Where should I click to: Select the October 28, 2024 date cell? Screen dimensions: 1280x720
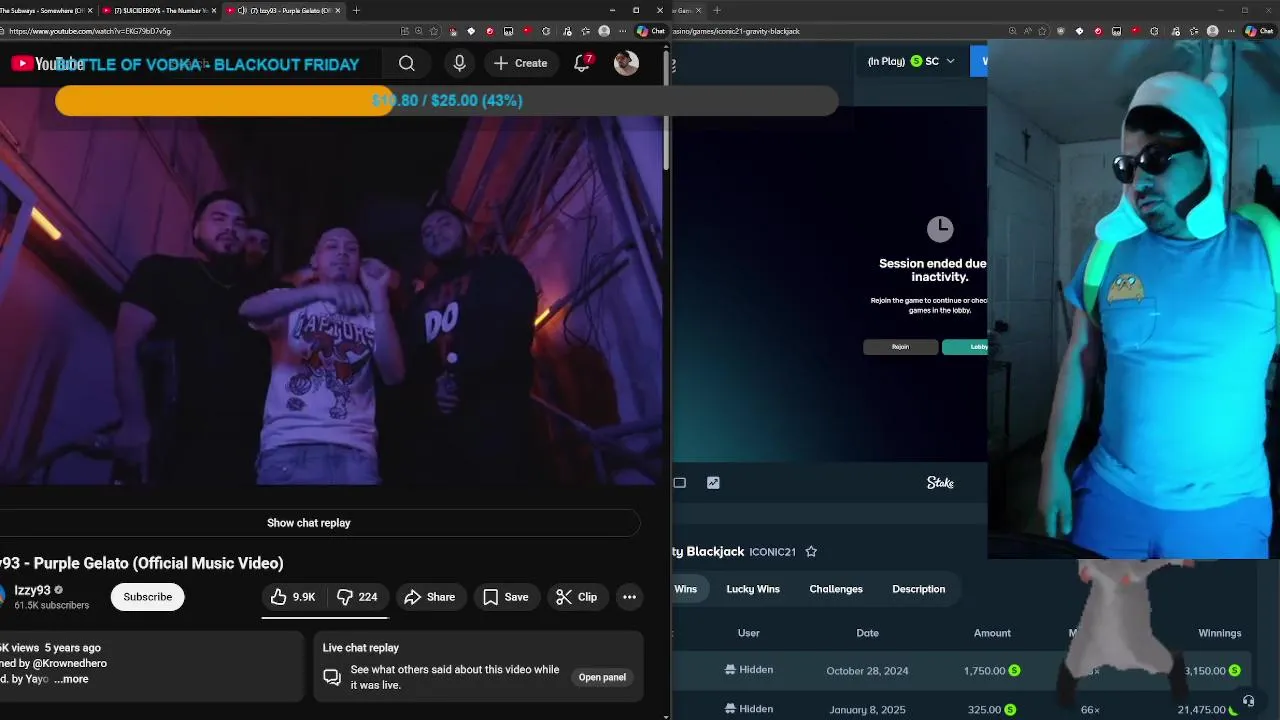(867, 671)
